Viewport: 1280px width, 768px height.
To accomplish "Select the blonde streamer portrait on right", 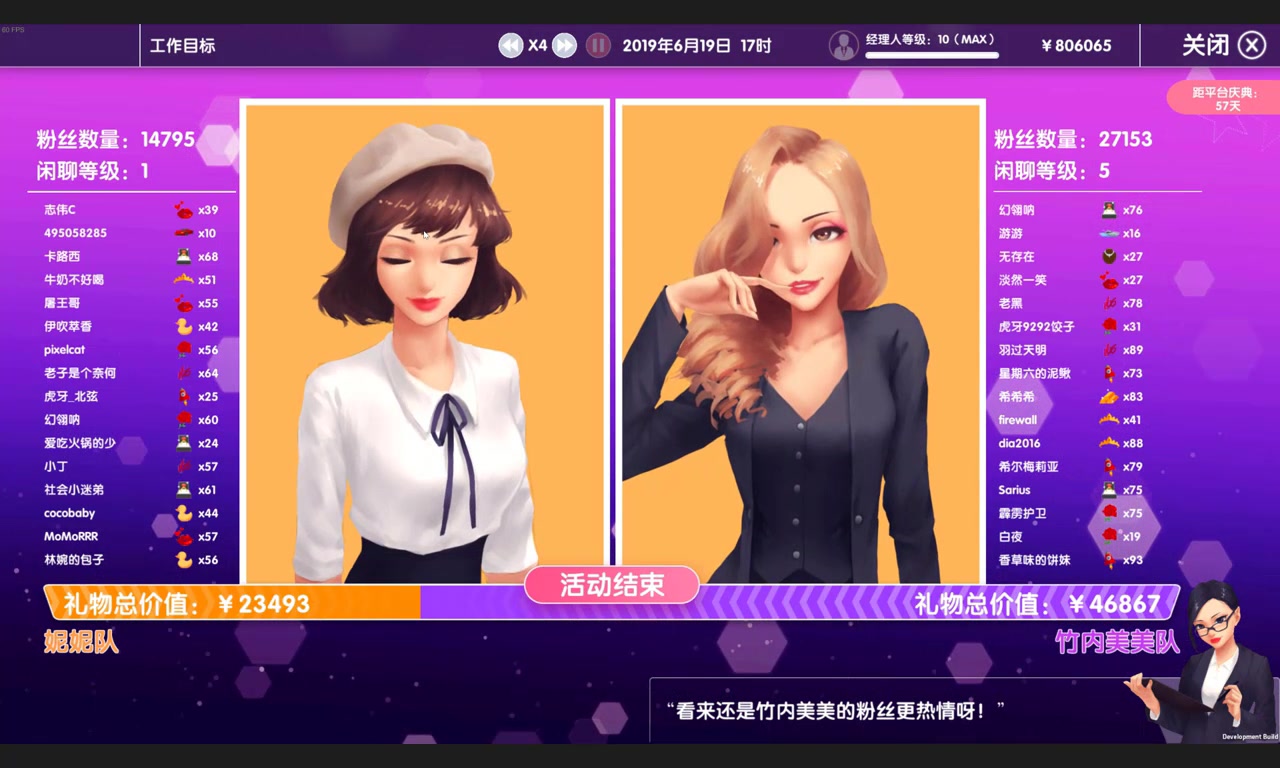I will (x=800, y=342).
